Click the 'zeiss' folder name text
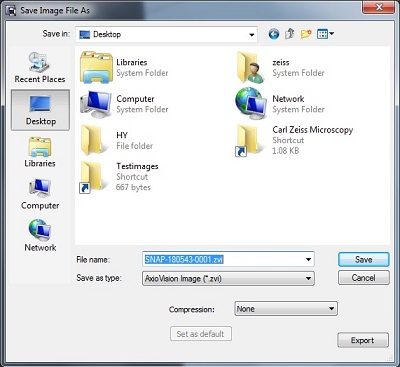The width and height of the screenshot is (400, 367). [281, 62]
